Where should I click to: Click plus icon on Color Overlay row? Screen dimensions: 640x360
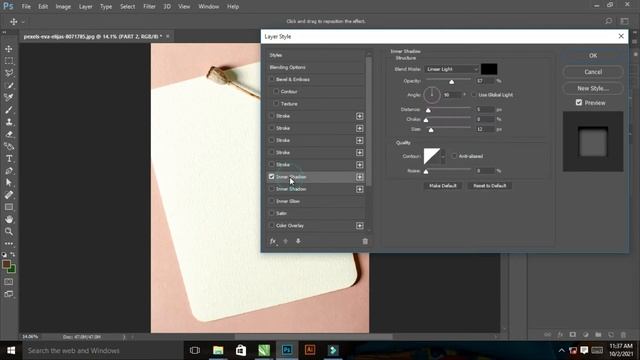coord(360,226)
